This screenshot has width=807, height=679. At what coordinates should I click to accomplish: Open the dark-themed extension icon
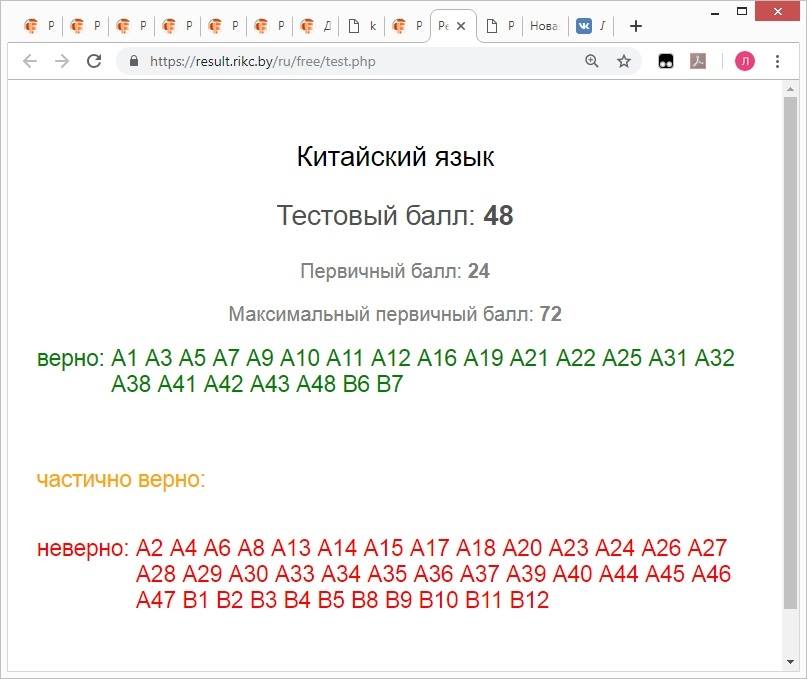(x=665, y=61)
